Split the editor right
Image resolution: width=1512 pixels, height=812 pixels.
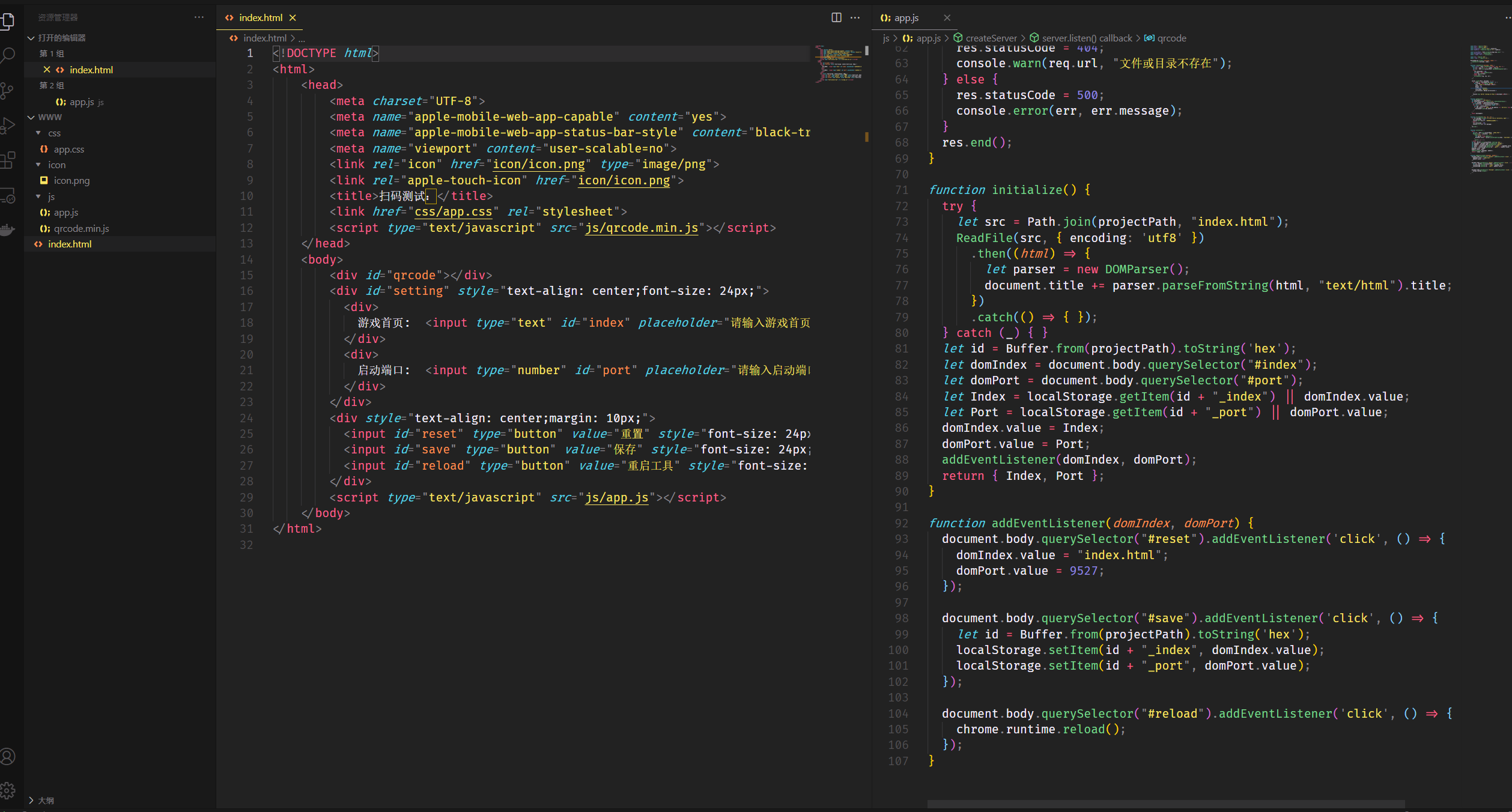[x=836, y=17]
